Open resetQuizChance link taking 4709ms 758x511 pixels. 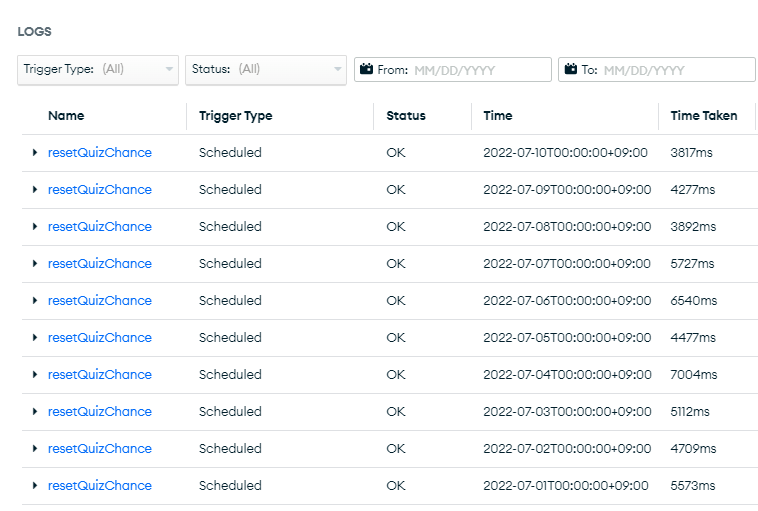[x=100, y=448]
